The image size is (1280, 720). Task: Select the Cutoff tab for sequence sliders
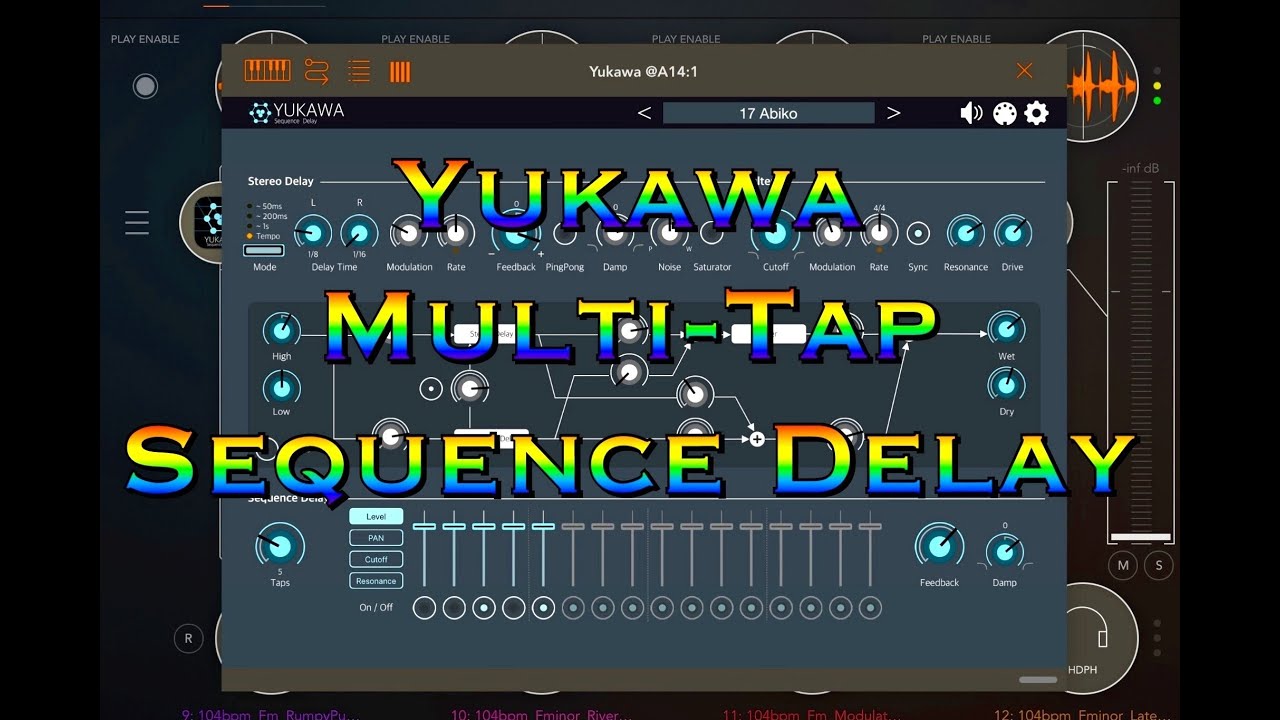pyautogui.click(x=376, y=559)
